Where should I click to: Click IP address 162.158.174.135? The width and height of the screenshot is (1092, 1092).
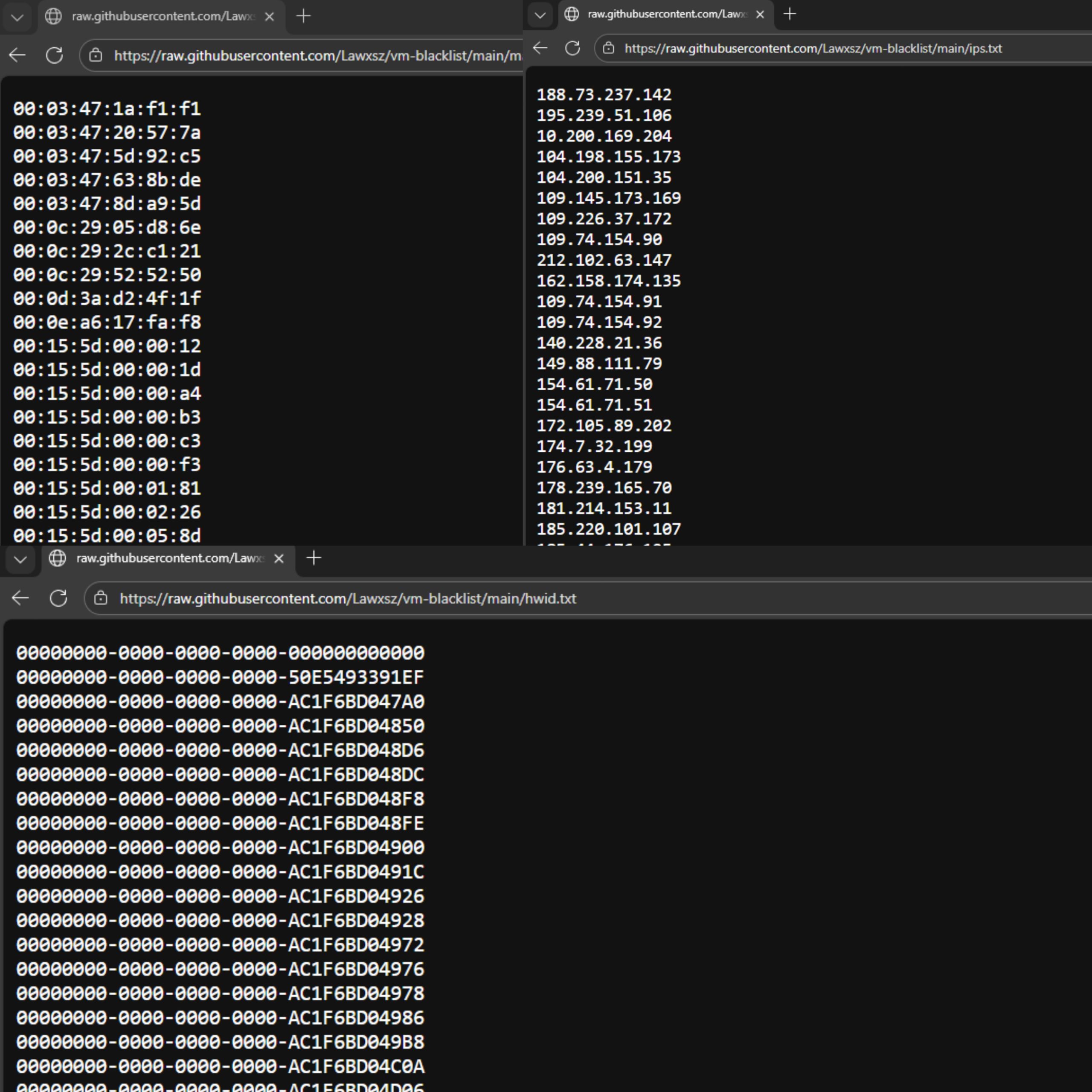(609, 281)
